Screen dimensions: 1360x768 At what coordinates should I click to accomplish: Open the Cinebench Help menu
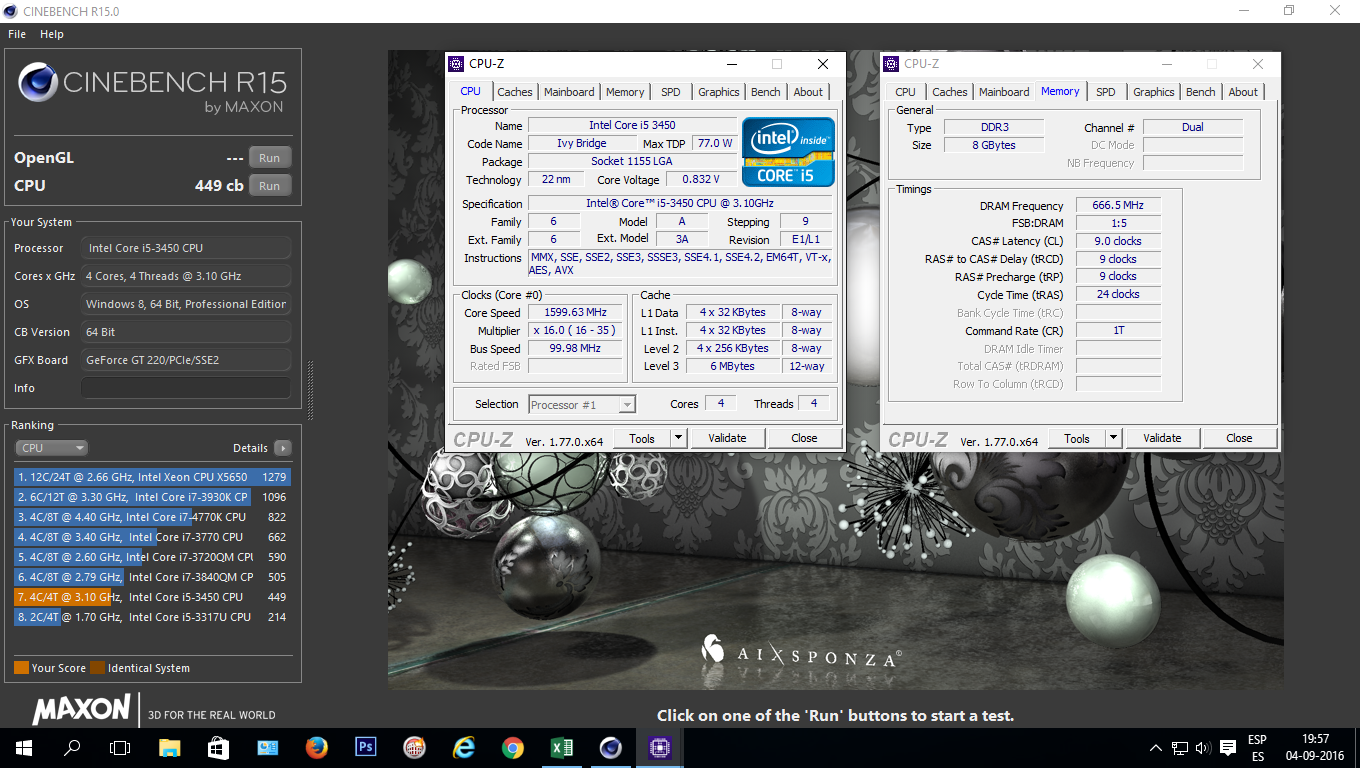coord(52,34)
